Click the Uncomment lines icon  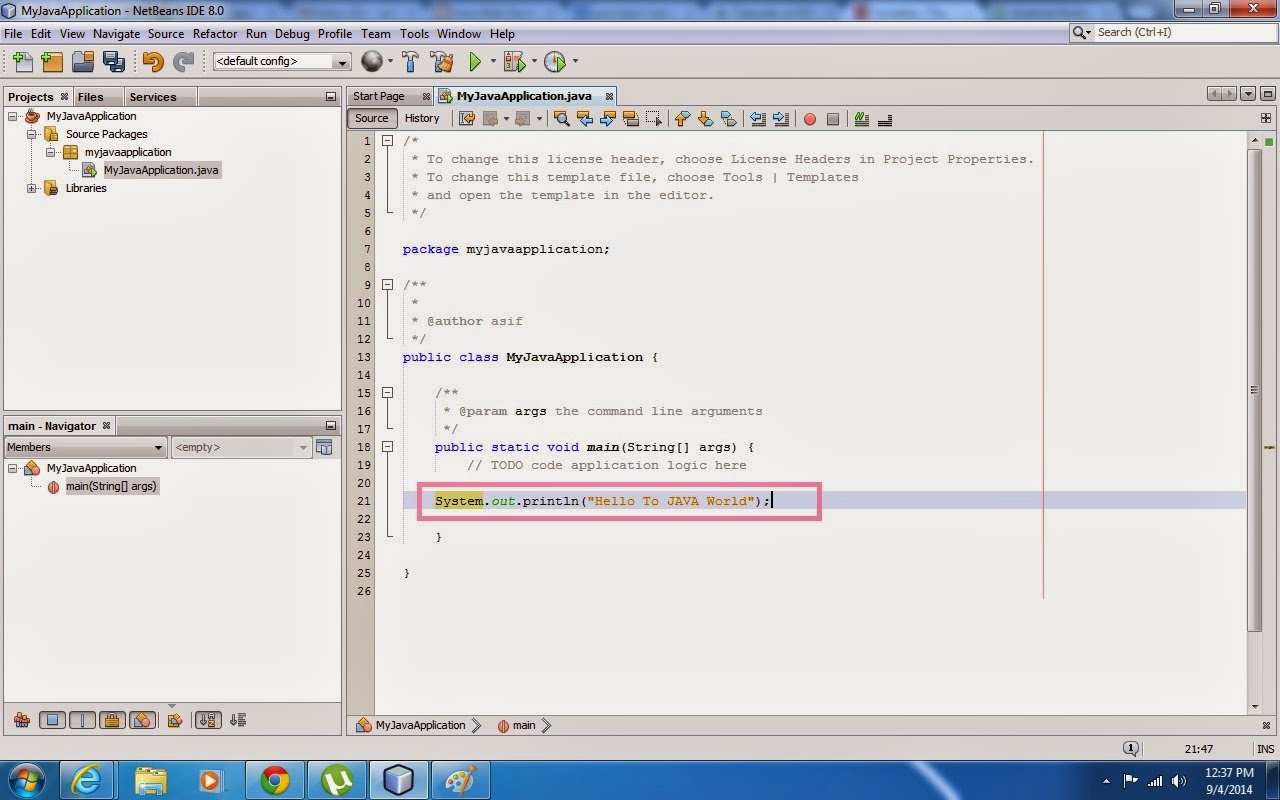point(884,119)
